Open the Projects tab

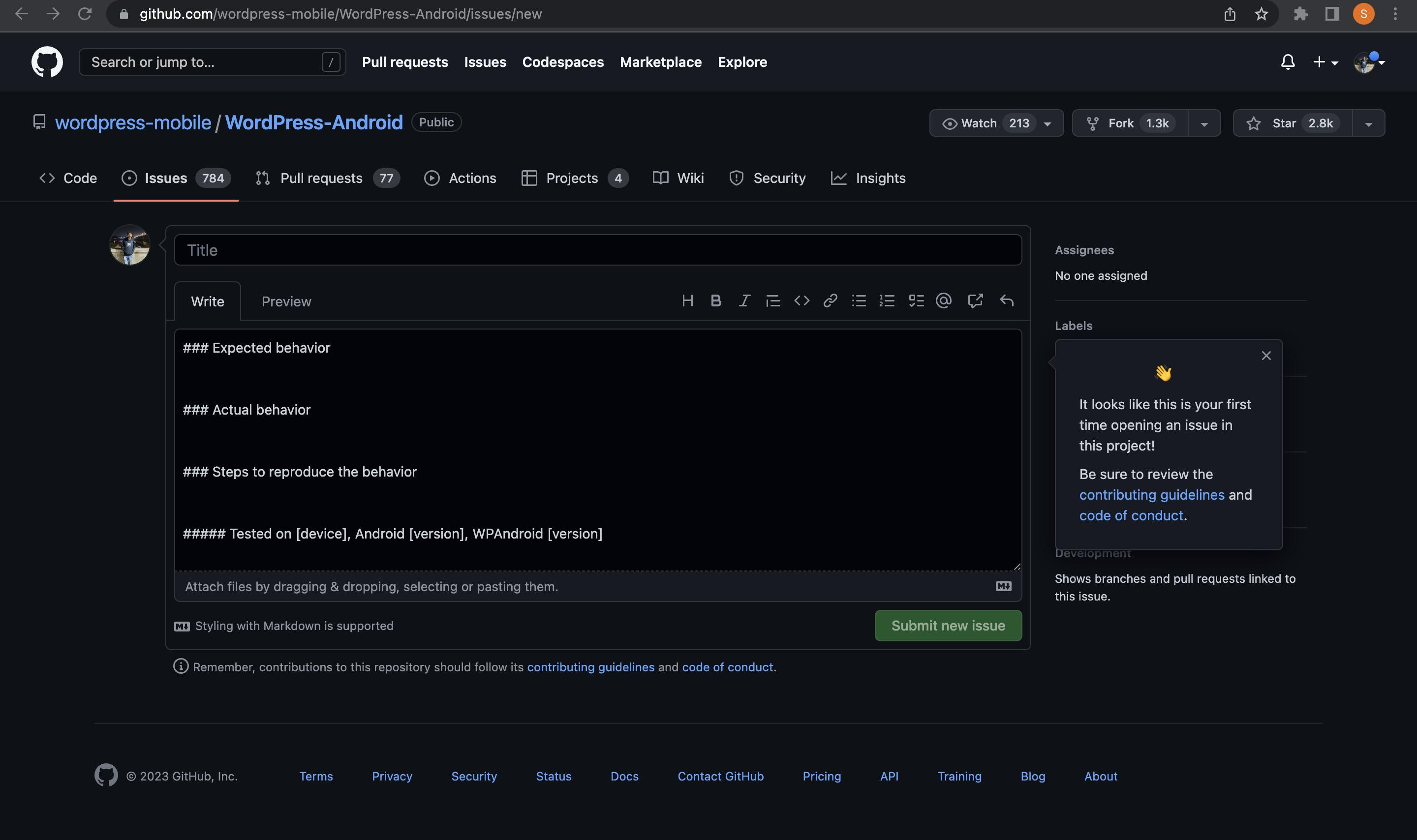pos(575,178)
